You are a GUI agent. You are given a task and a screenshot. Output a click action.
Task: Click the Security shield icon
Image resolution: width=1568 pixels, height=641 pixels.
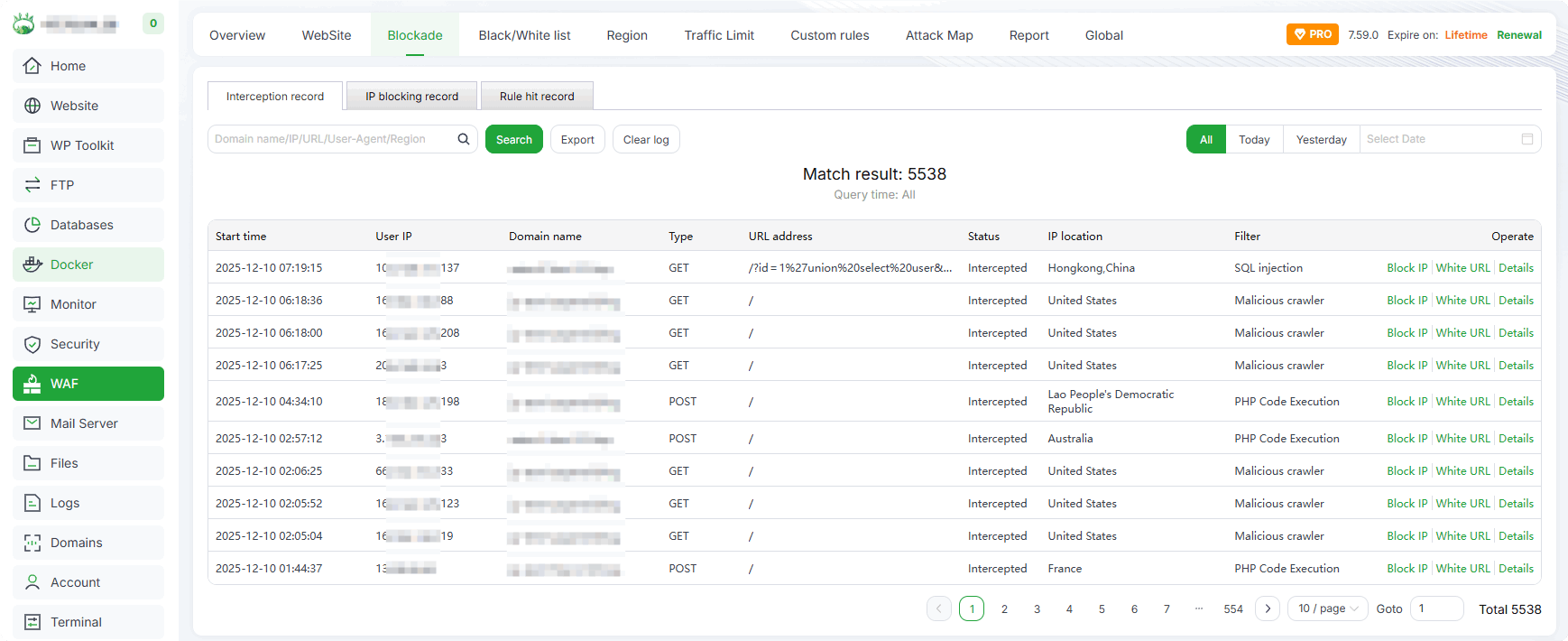(x=32, y=344)
